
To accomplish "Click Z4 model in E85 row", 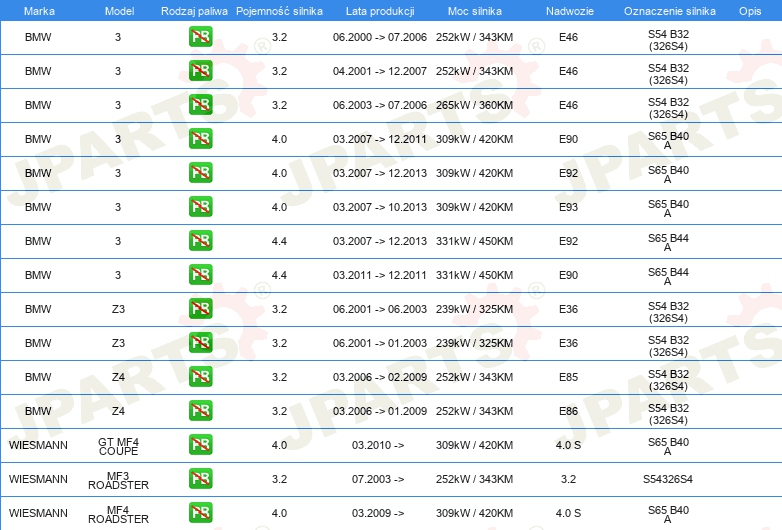I will [118, 377].
